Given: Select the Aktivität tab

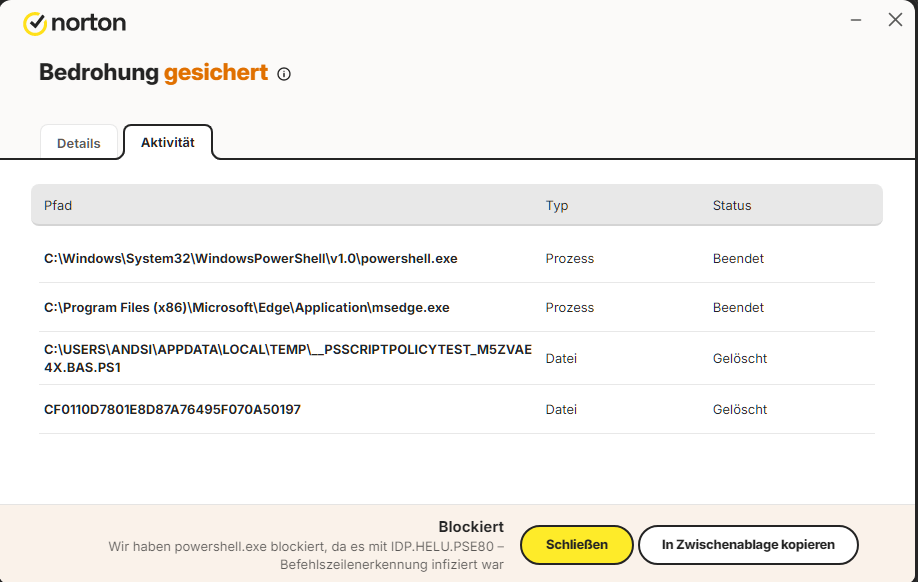Looking at the screenshot, I should point(167,142).
